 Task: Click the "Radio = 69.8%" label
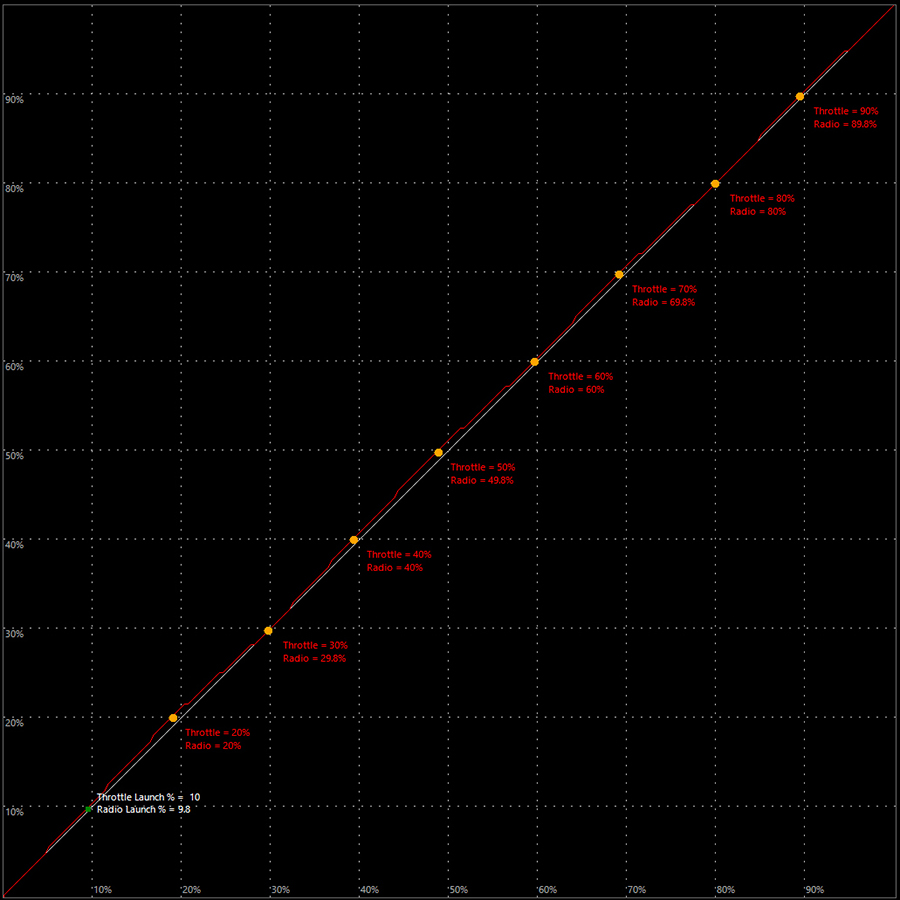(x=664, y=303)
